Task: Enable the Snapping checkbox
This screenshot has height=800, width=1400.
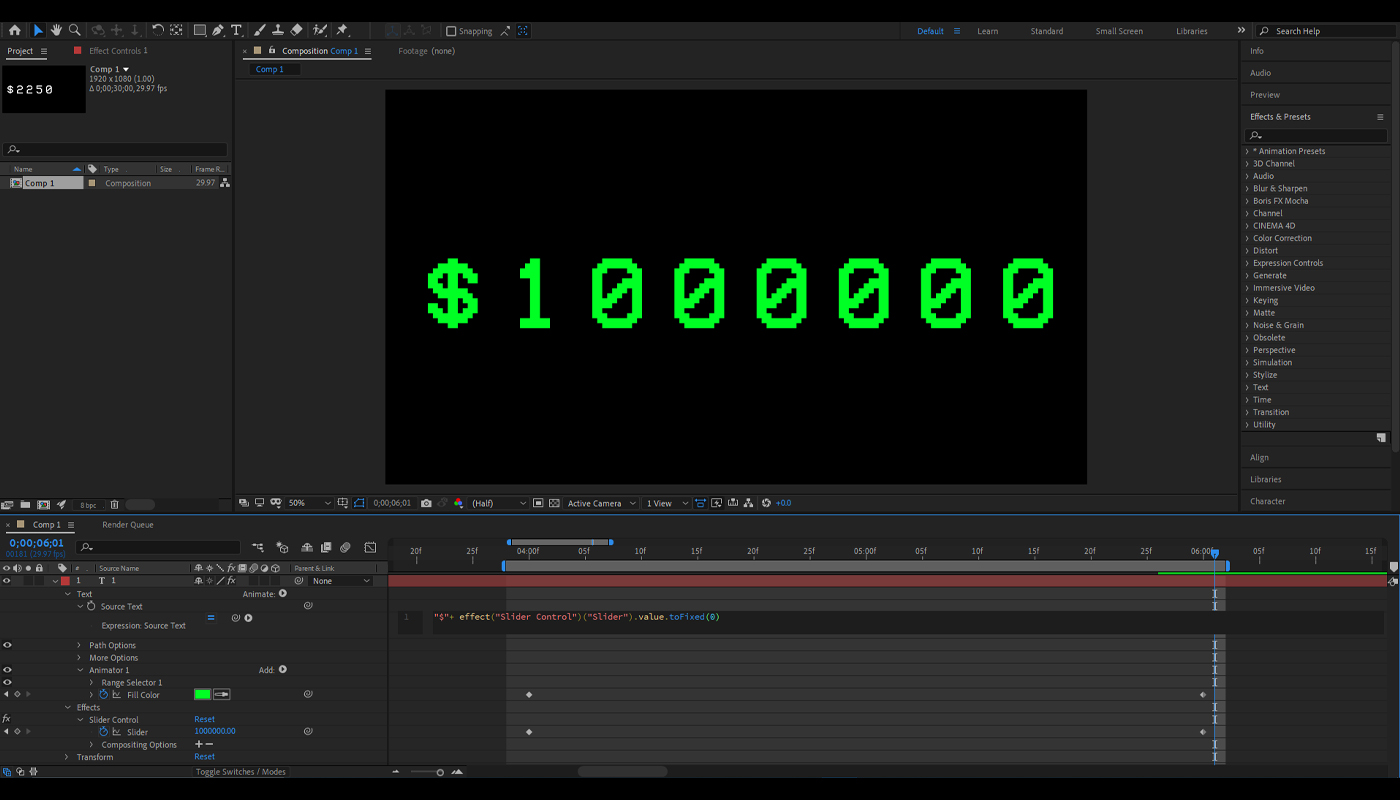Action: coord(451,31)
